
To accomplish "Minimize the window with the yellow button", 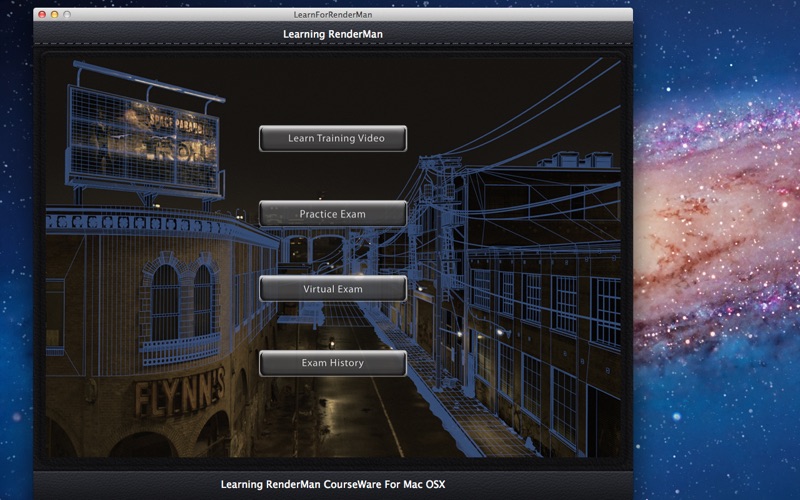I will click(x=55, y=14).
